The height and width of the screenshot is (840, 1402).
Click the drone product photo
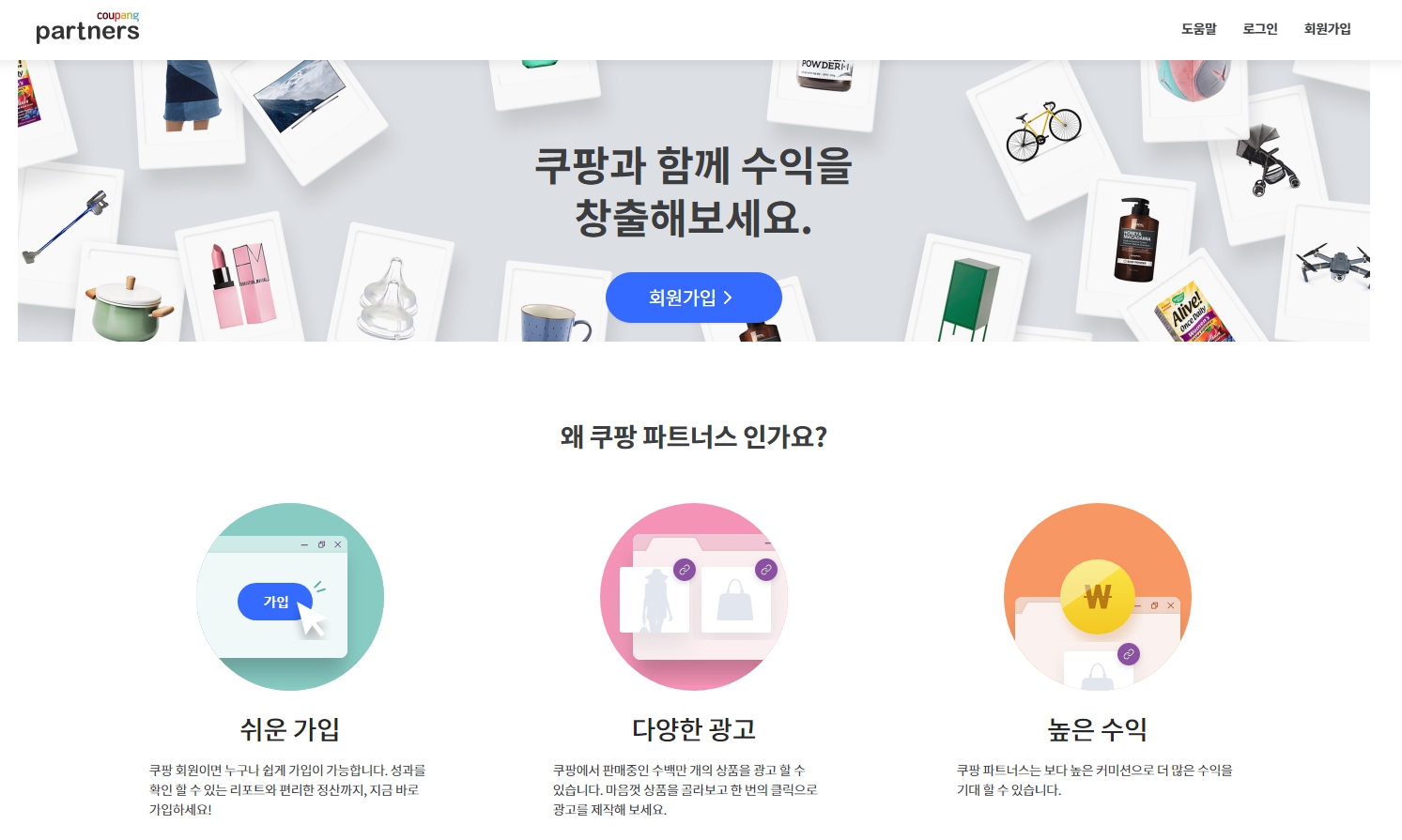1333,263
